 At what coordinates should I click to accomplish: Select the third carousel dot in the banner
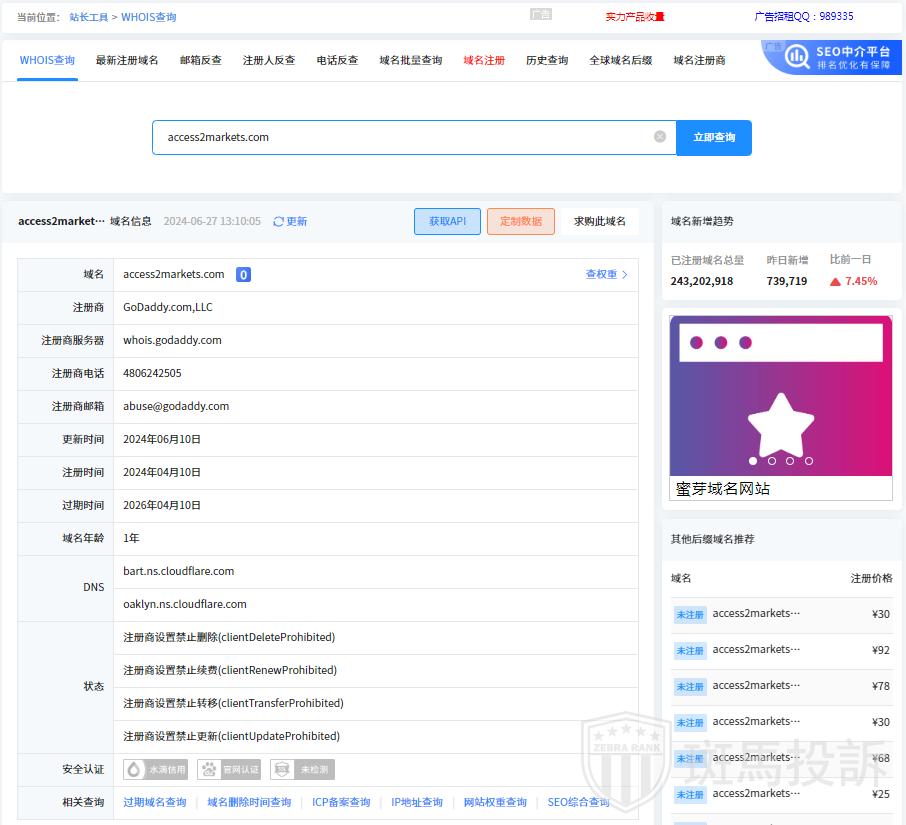point(790,461)
